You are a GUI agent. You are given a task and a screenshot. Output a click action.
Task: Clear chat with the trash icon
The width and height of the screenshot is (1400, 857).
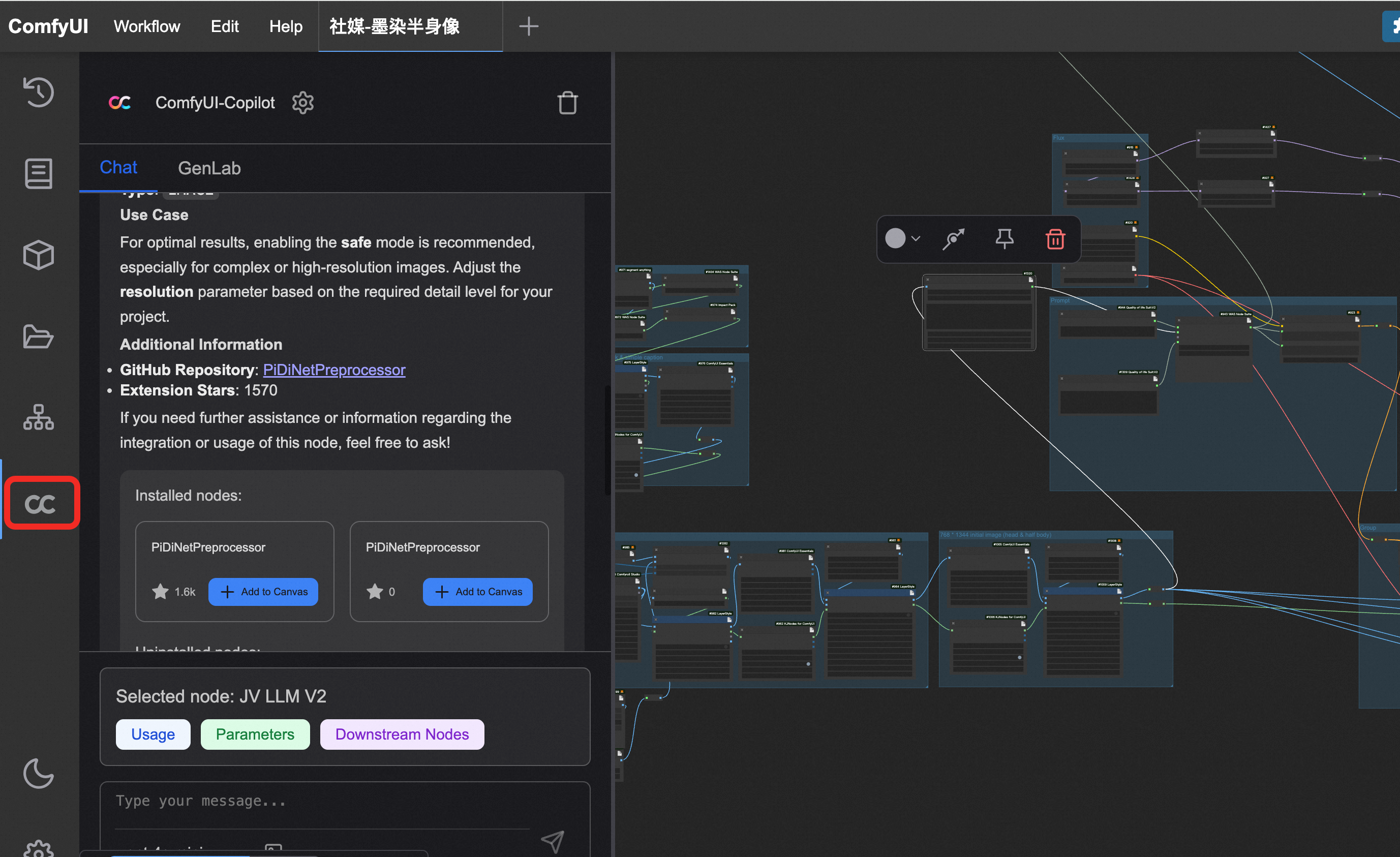(x=567, y=103)
